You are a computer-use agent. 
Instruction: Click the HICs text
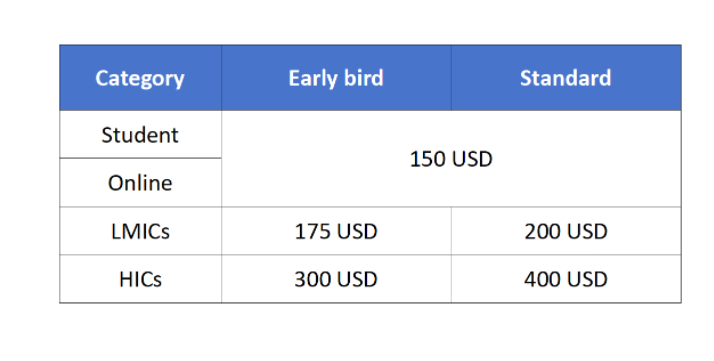pos(140,279)
